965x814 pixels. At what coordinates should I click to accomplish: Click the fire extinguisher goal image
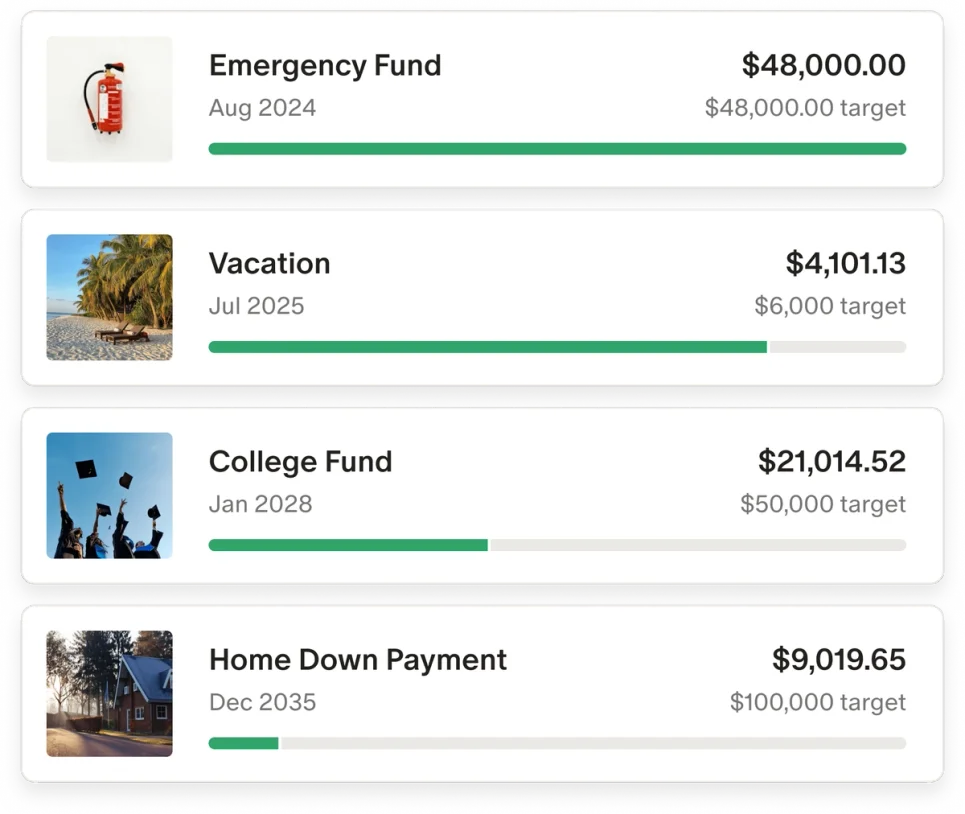tap(109, 98)
